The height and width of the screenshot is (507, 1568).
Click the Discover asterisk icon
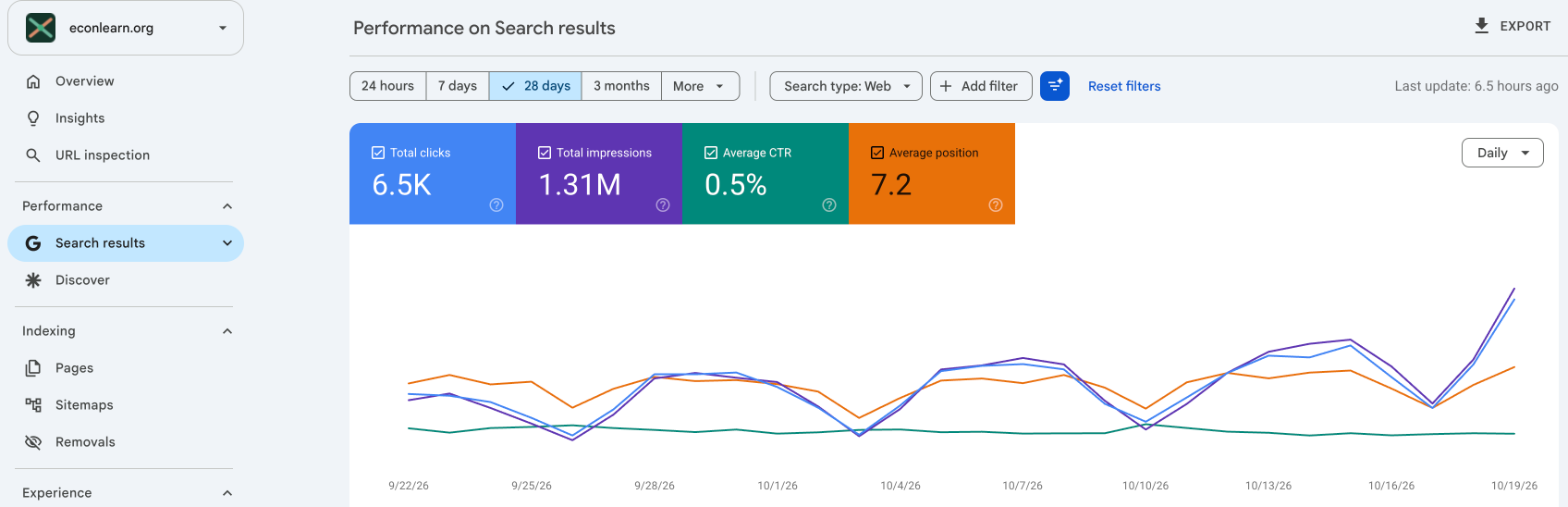(x=34, y=280)
